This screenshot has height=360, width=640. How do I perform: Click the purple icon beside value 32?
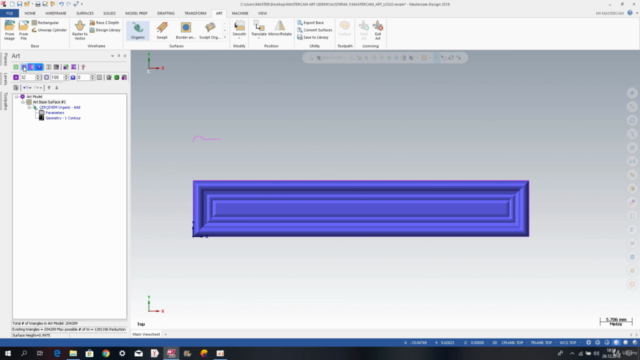click(x=16, y=77)
